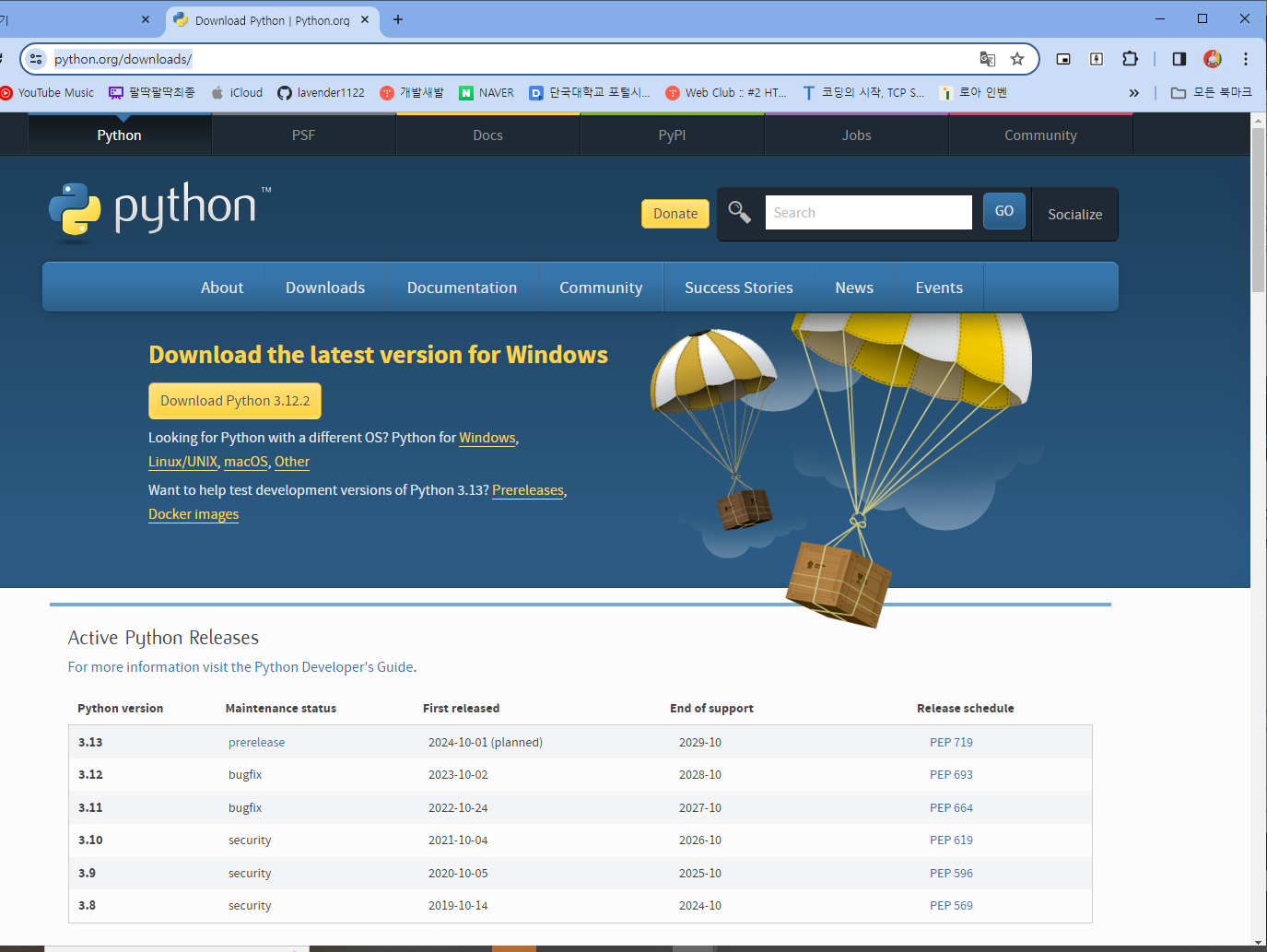The height and width of the screenshot is (952, 1267).
Task: Focus the Search input field
Action: pos(868,212)
